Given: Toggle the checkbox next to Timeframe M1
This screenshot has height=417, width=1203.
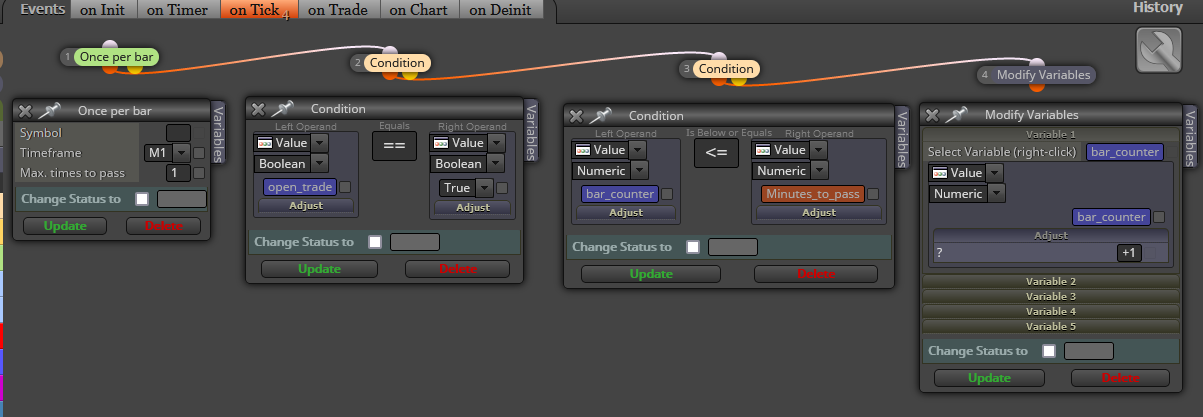Looking at the screenshot, I should [200, 153].
